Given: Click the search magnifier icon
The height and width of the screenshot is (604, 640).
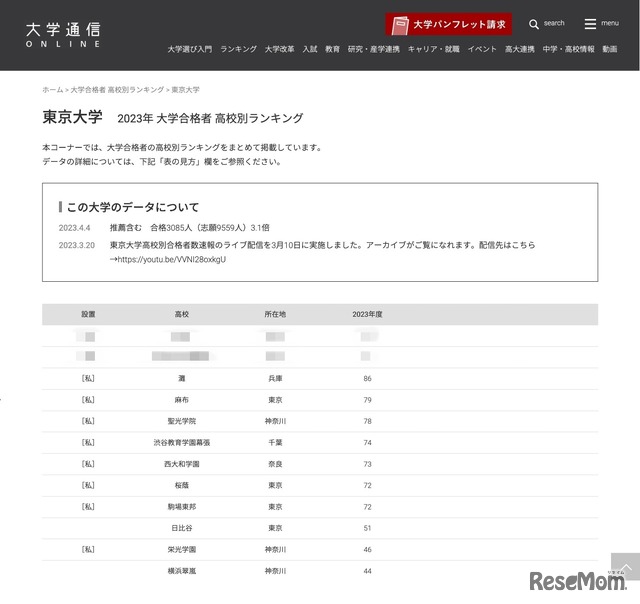Looking at the screenshot, I should point(534,24).
